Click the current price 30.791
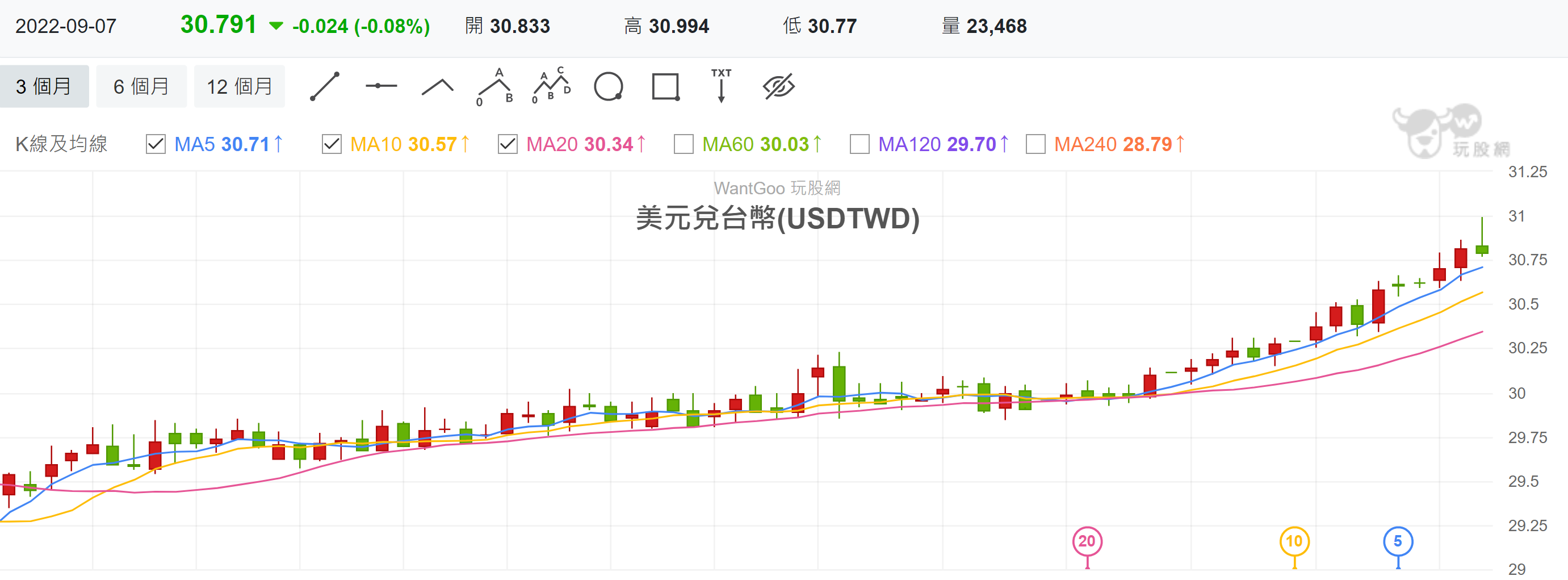This screenshot has width=1568, height=580. pos(219,25)
